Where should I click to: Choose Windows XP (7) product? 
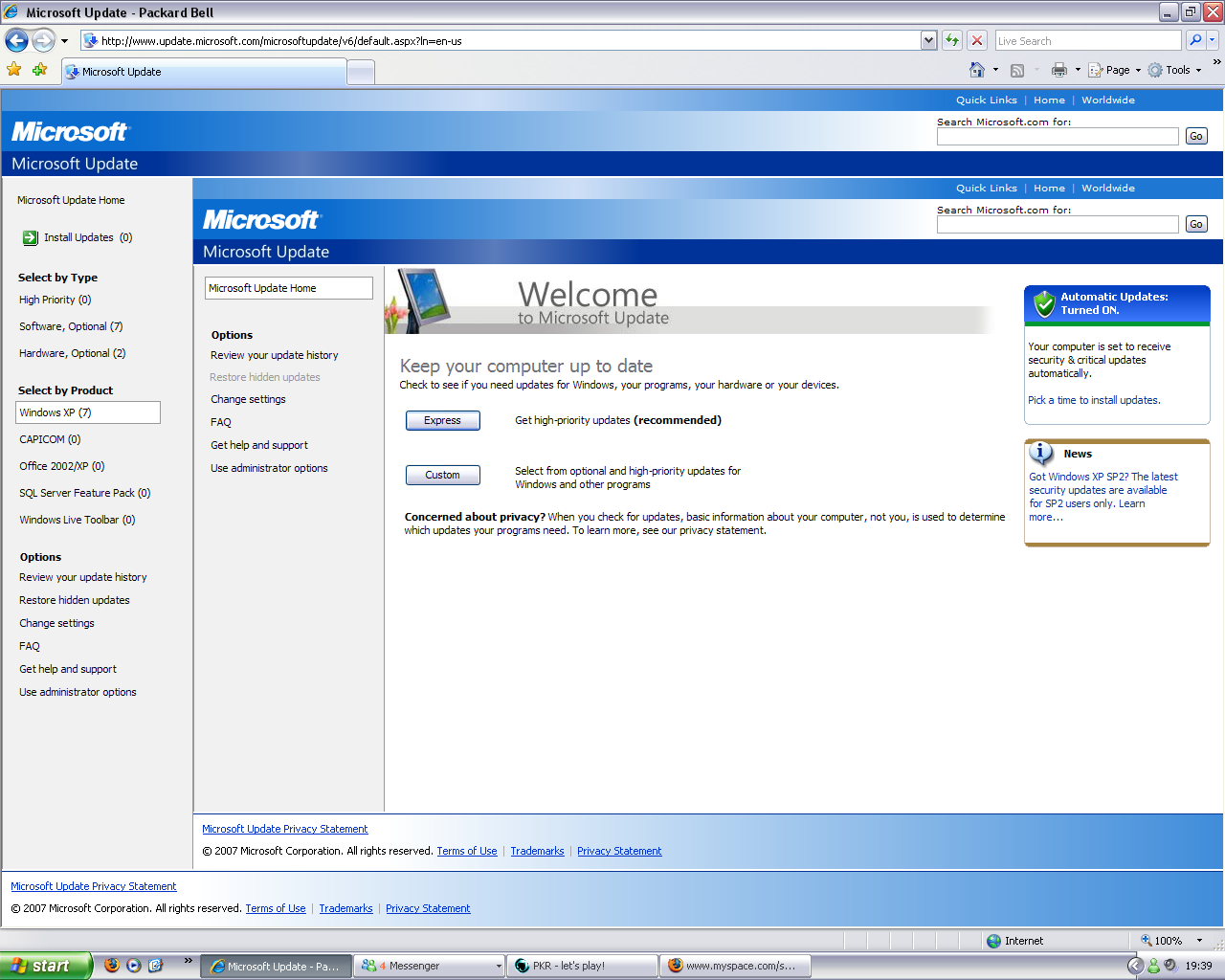[88, 412]
